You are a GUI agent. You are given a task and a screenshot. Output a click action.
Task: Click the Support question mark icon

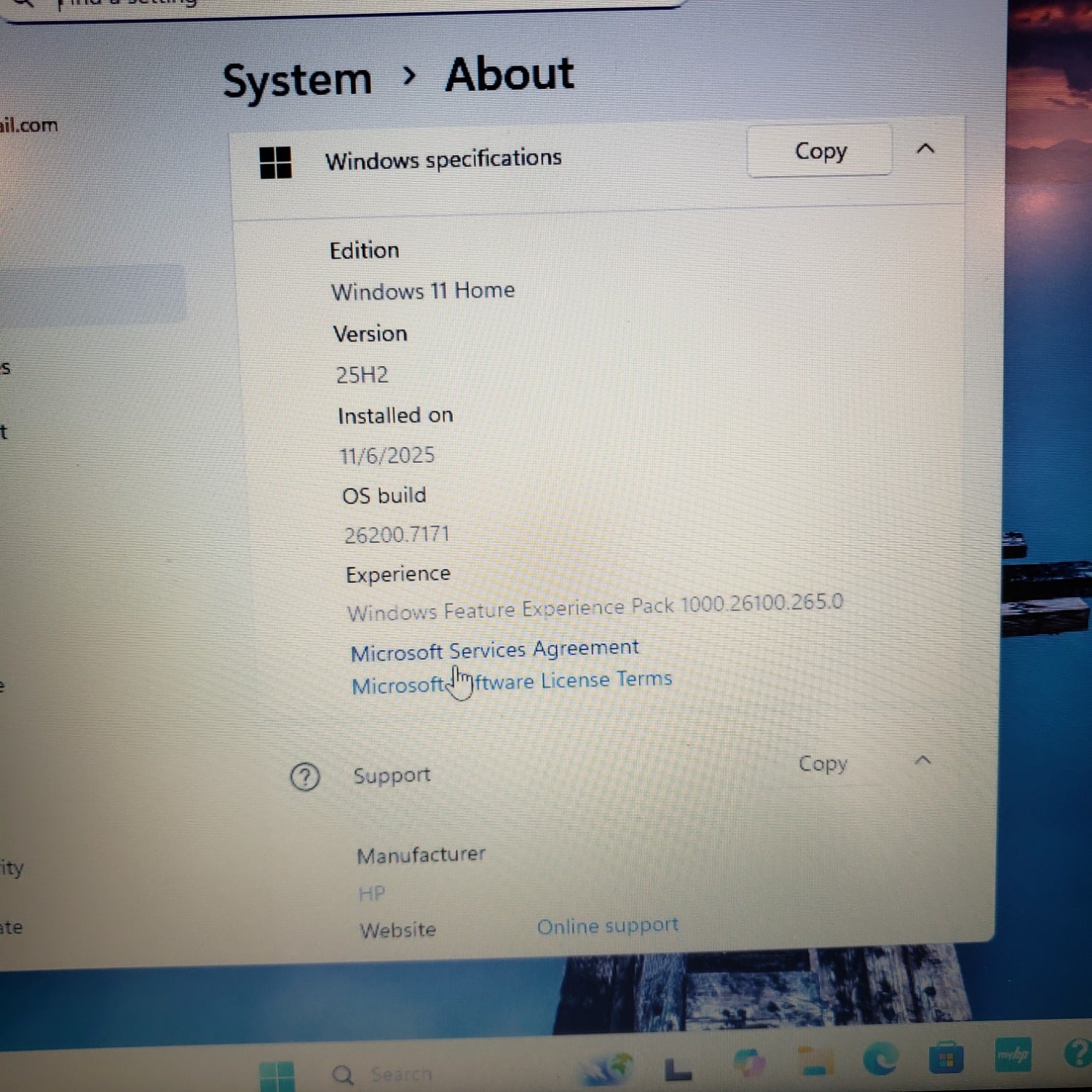point(305,777)
